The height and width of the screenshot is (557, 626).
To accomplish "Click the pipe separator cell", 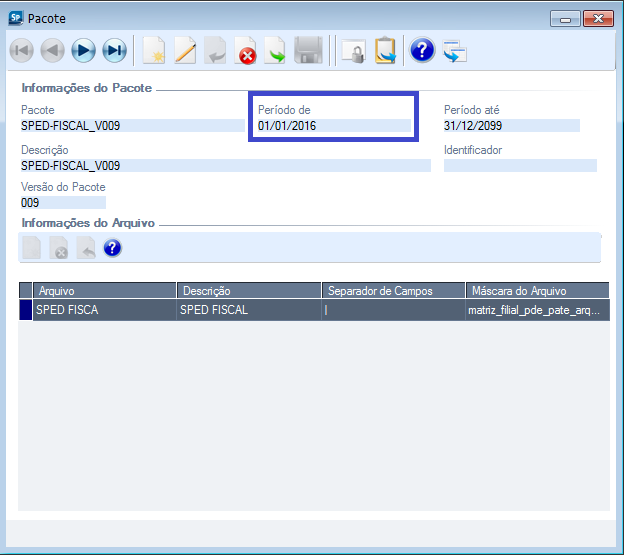I will click(x=394, y=310).
